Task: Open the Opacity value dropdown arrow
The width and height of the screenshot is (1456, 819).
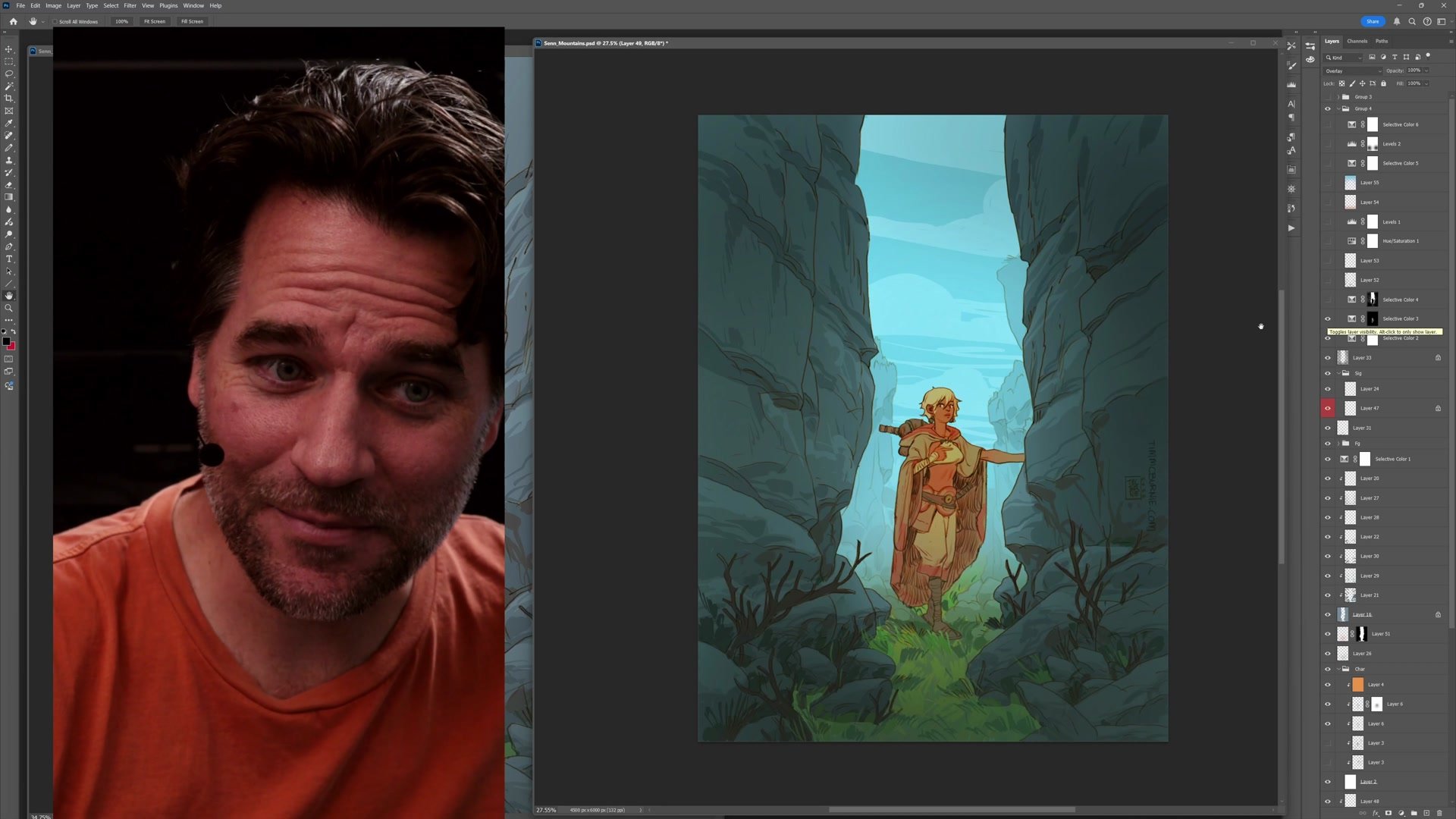Action: [1426, 71]
